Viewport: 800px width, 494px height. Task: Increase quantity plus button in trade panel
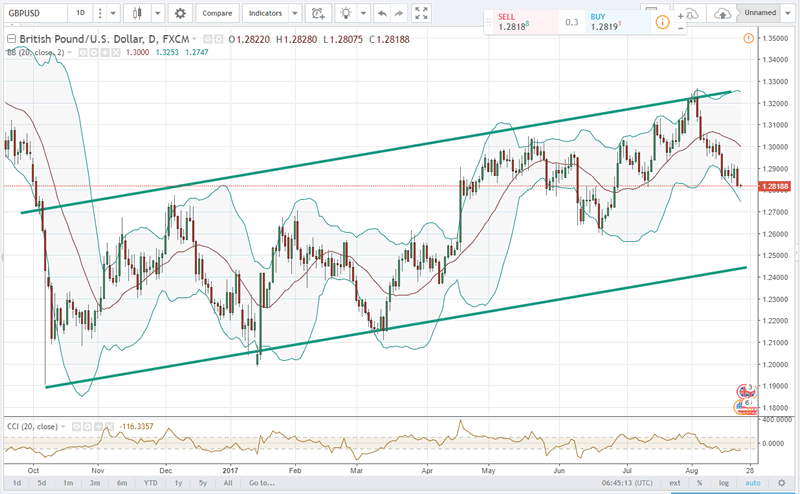[x=681, y=16]
